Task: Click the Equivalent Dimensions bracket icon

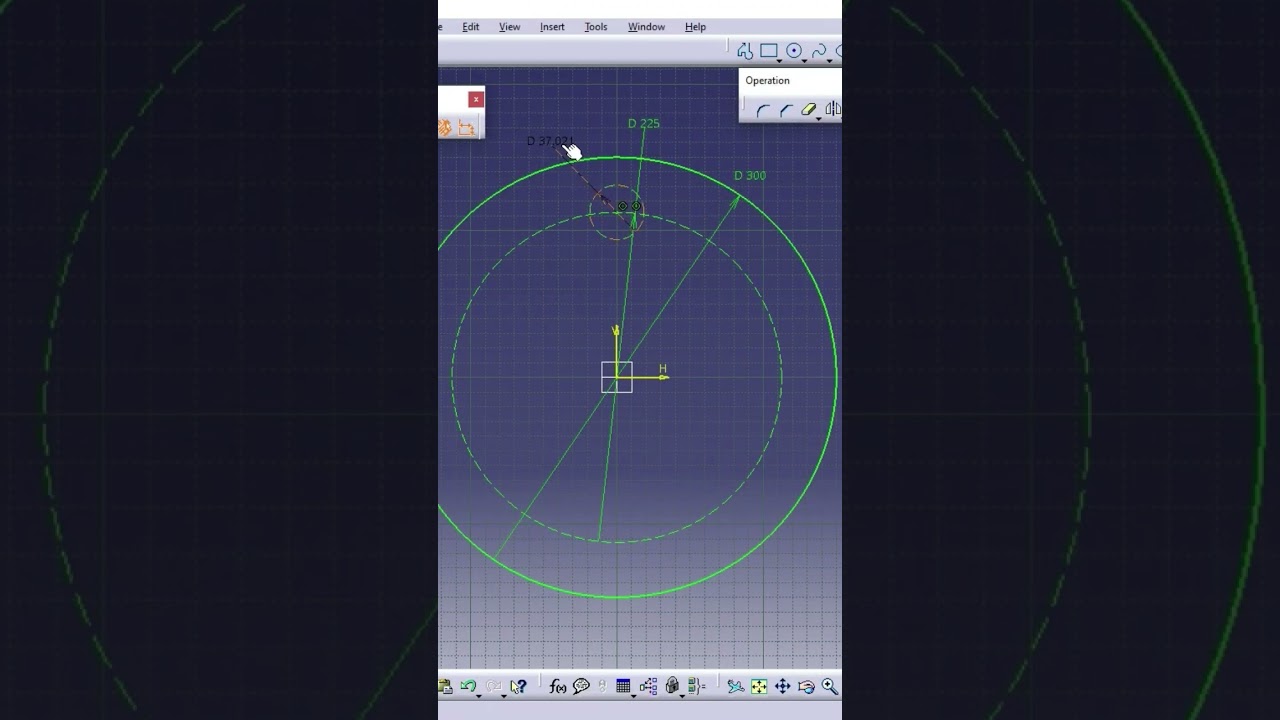Action: click(x=697, y=686)
